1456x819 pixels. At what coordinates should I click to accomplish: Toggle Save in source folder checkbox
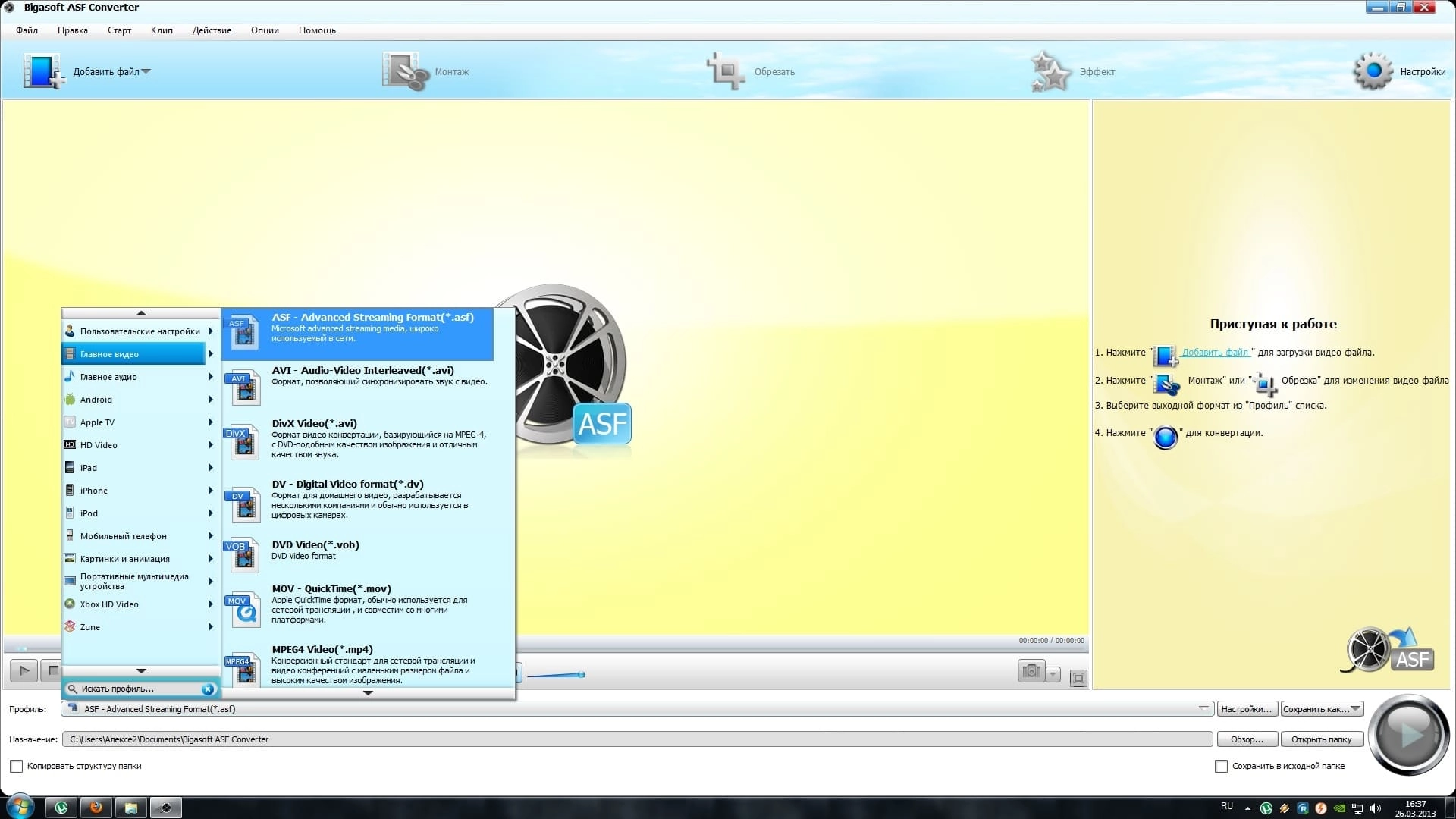(1221, 766)
